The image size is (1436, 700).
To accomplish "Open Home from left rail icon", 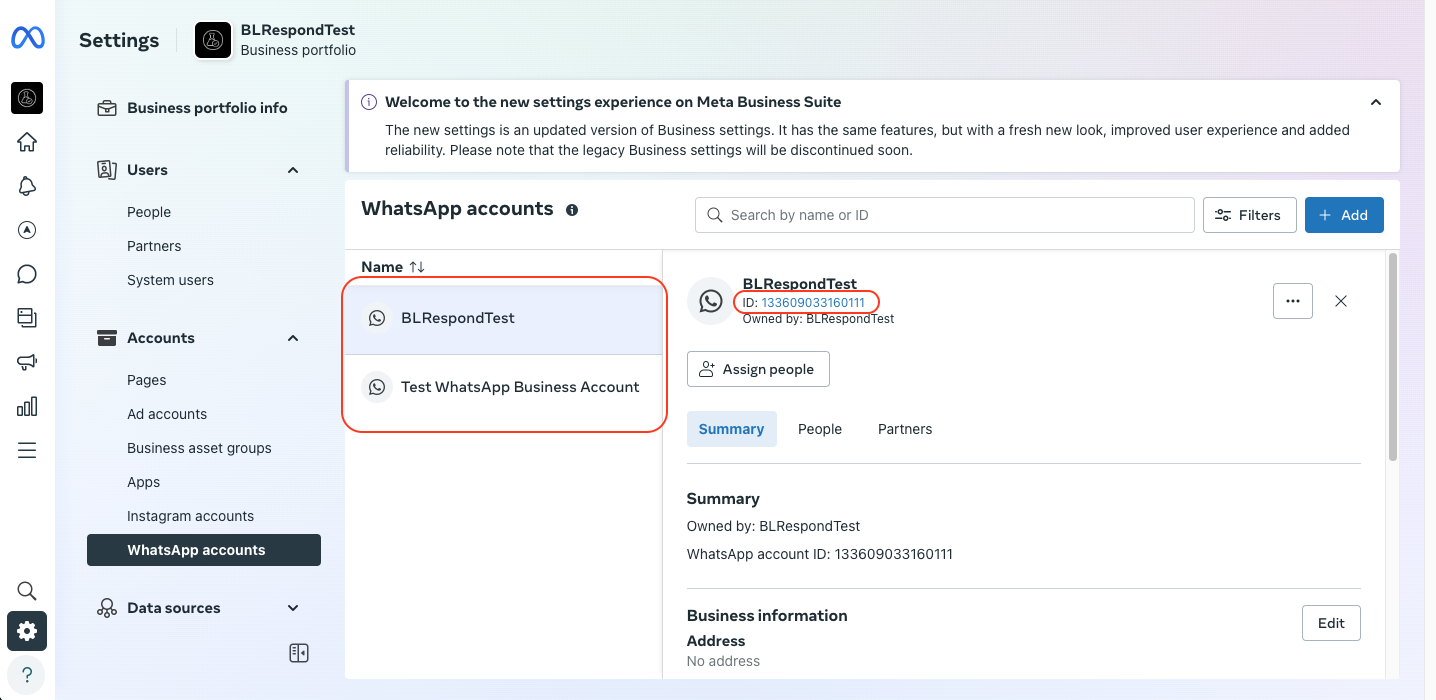I will (27, 142).
